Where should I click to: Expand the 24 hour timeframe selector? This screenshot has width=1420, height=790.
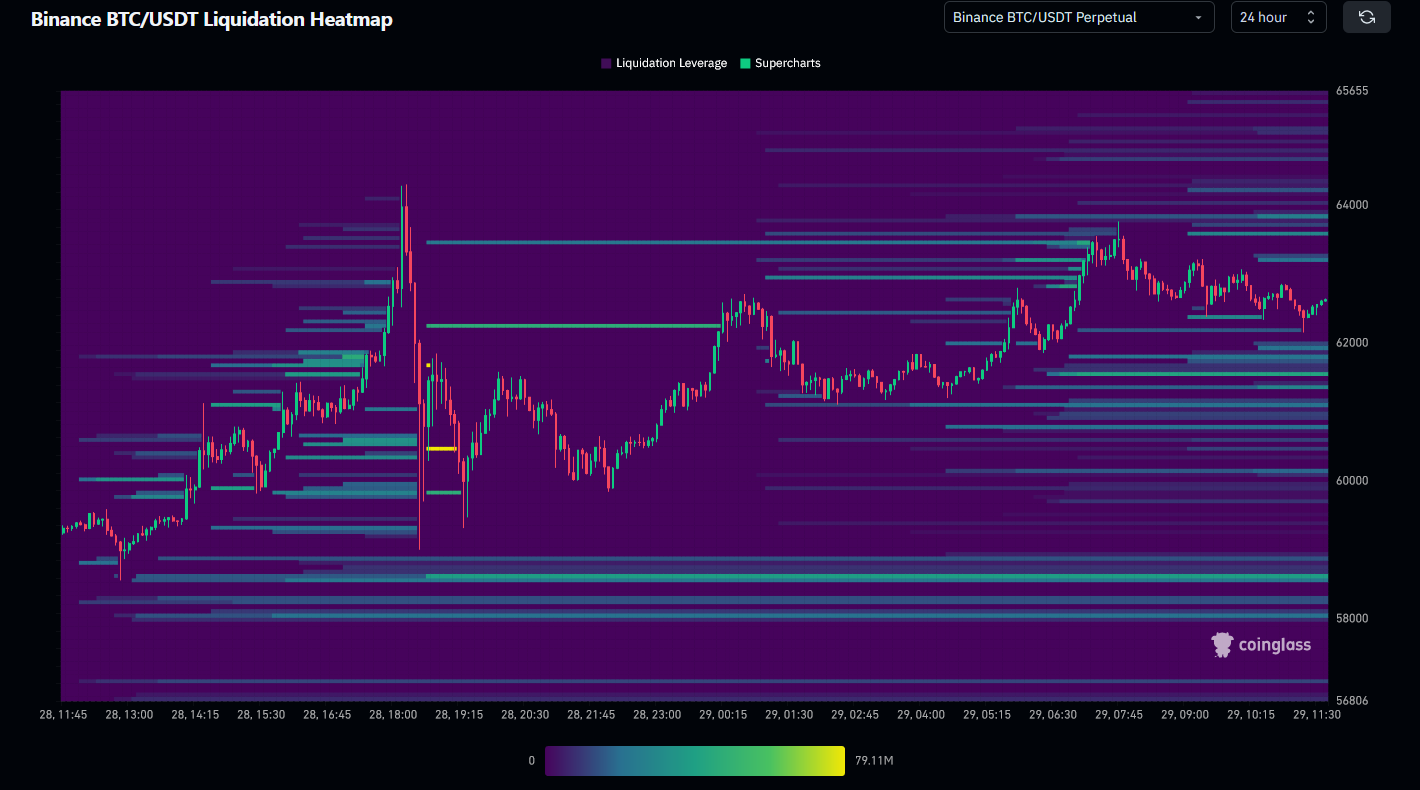[x=1278, y=17]
